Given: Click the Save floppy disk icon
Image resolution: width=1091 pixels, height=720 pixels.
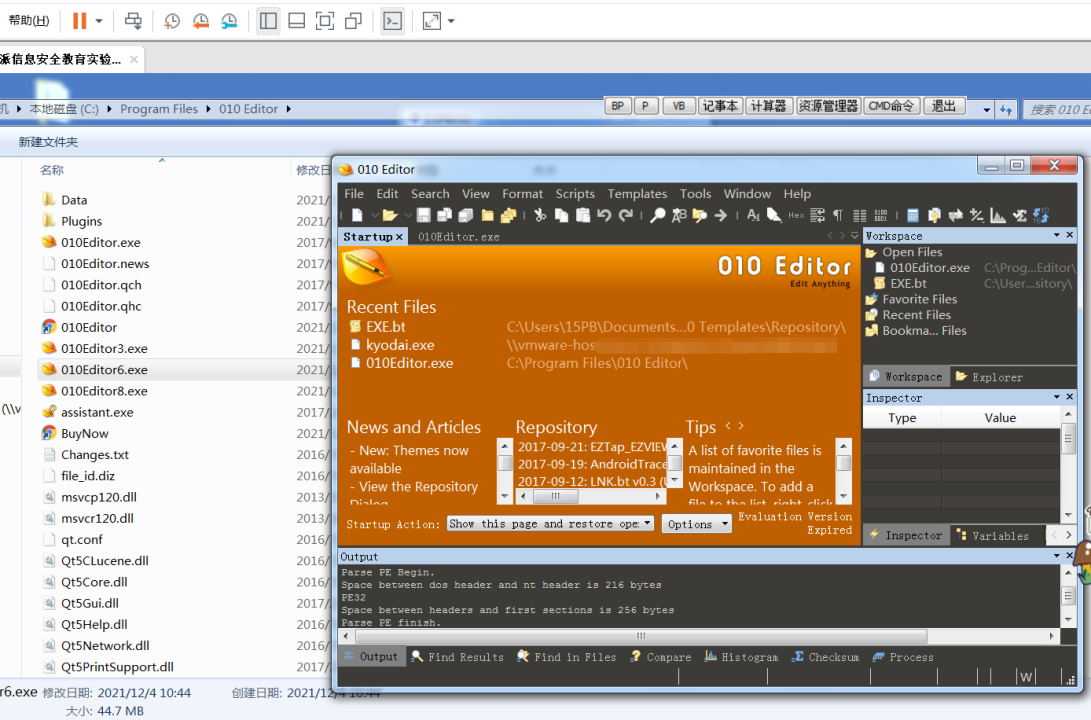Looking at the screenshot, I should point(423,215).
